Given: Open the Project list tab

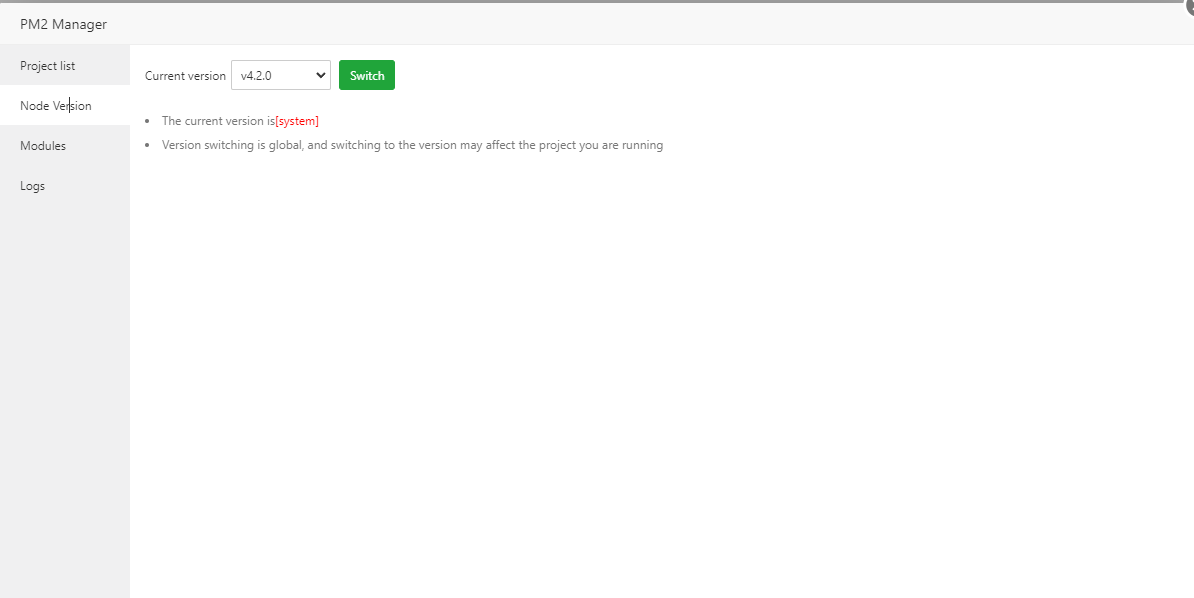Looking at the screenshot, I should point(65,66).
